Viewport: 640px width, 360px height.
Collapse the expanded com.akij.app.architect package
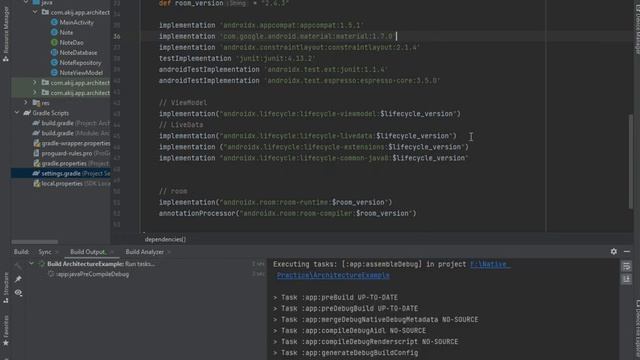(35, 12)
